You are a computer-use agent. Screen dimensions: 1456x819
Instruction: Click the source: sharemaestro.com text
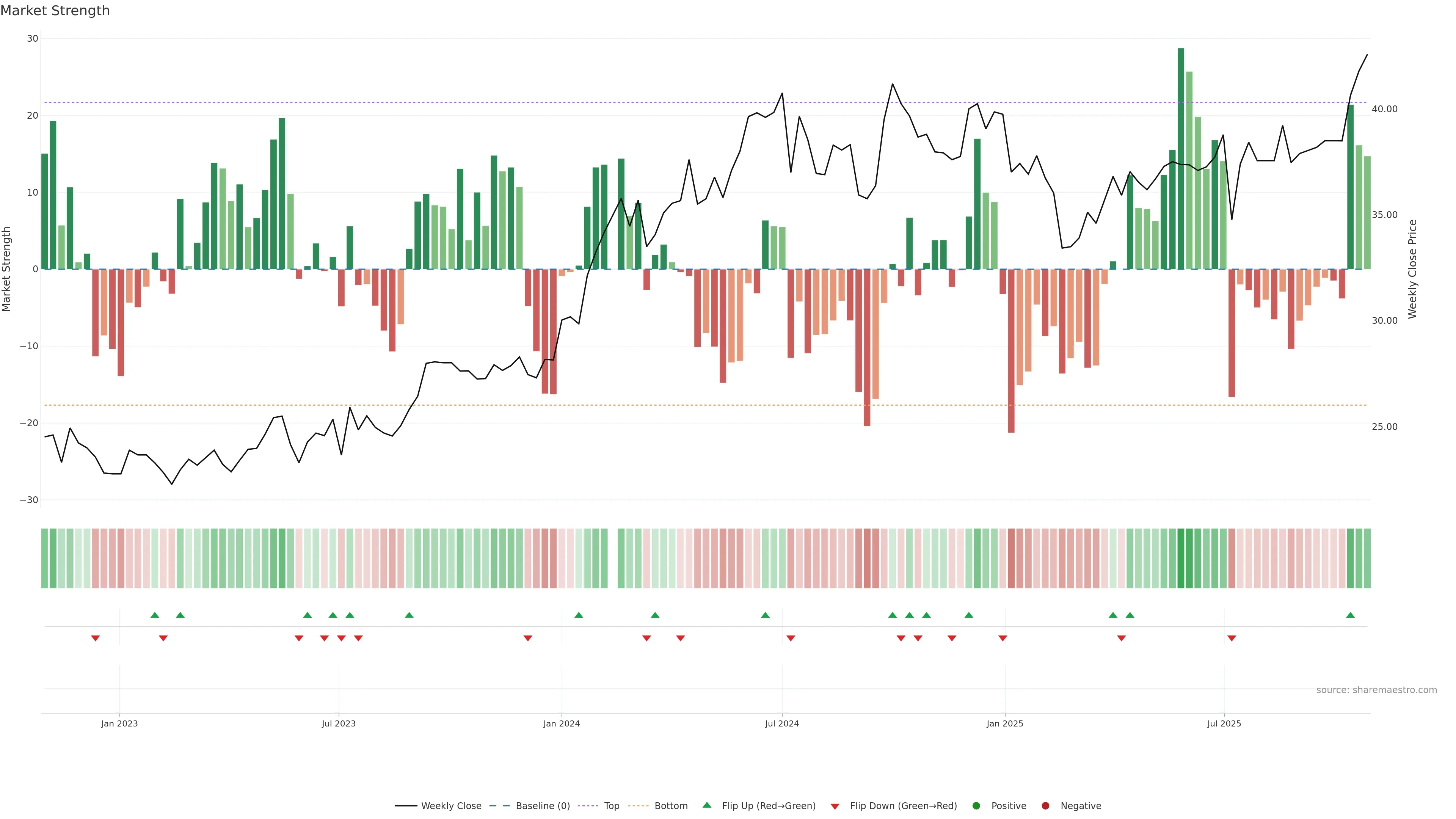(1376, 690)
